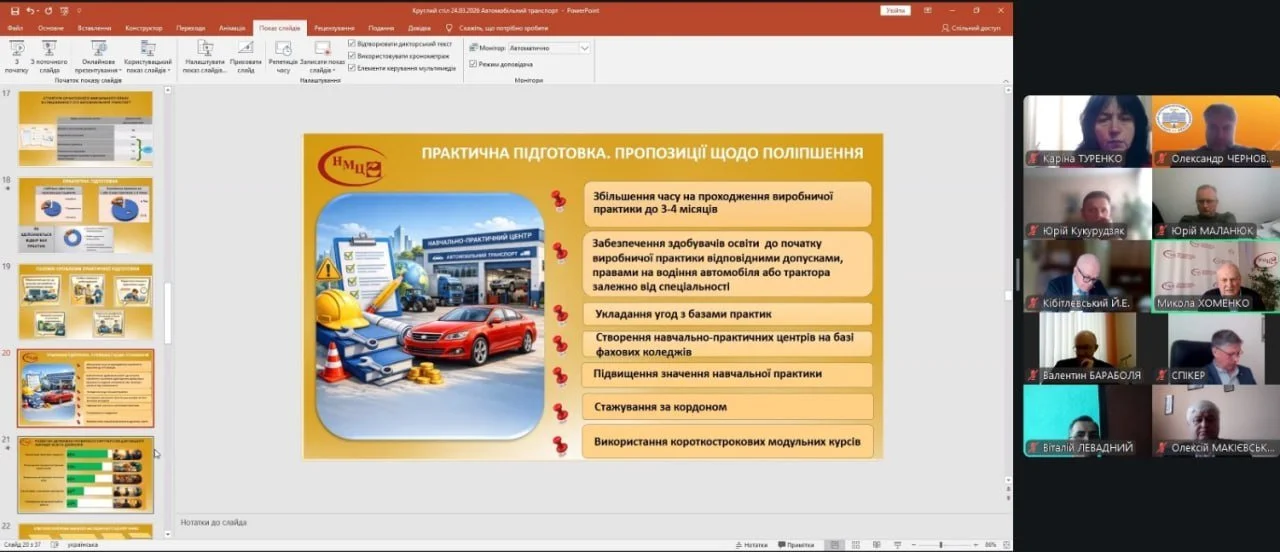Viewport: 1280px width, 552px height.
Task: Open Записати показ слайдів dropdown
Action: tap(322, 57)
